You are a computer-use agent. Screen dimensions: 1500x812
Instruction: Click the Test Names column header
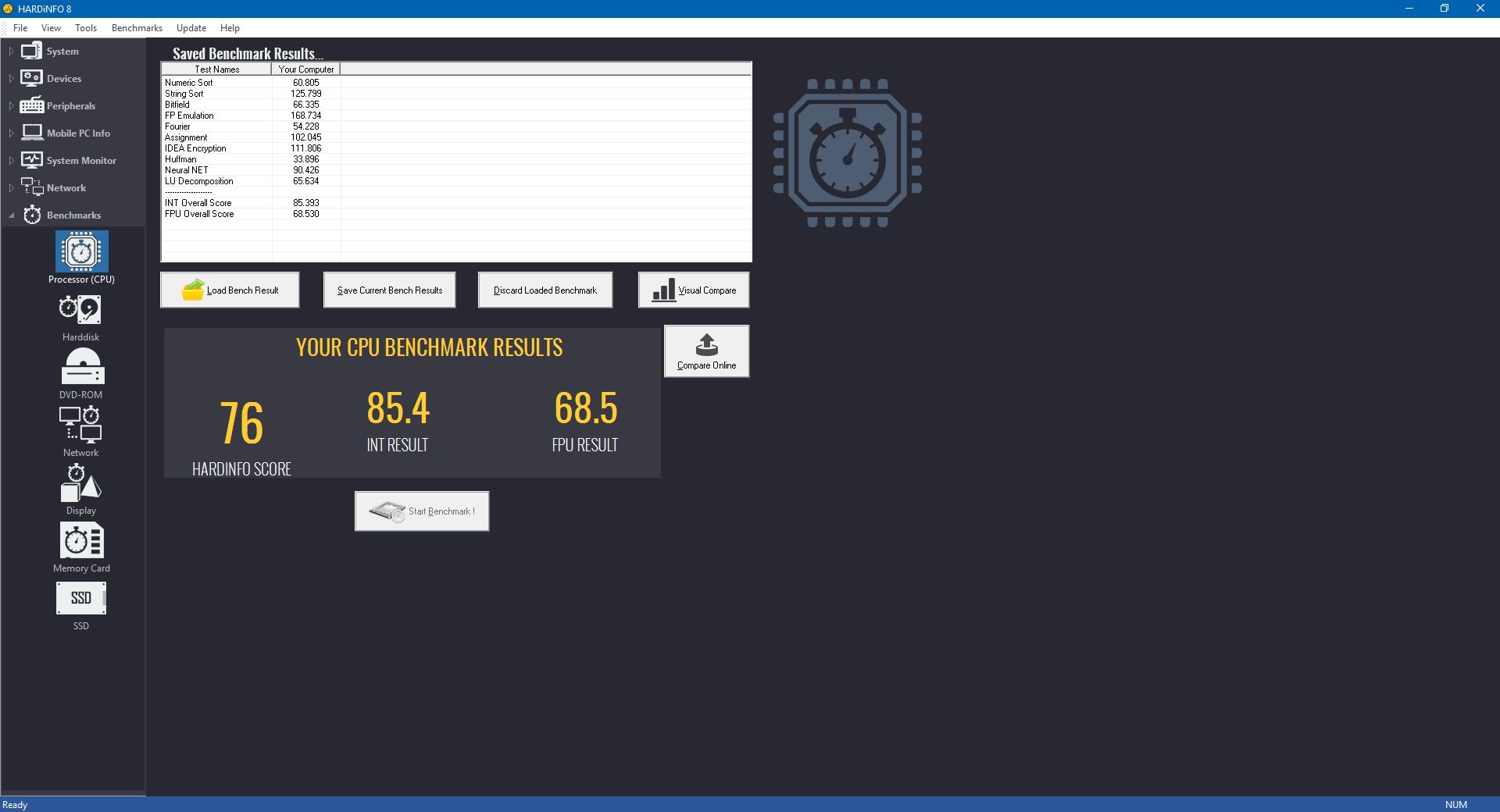tap(216, 69)
